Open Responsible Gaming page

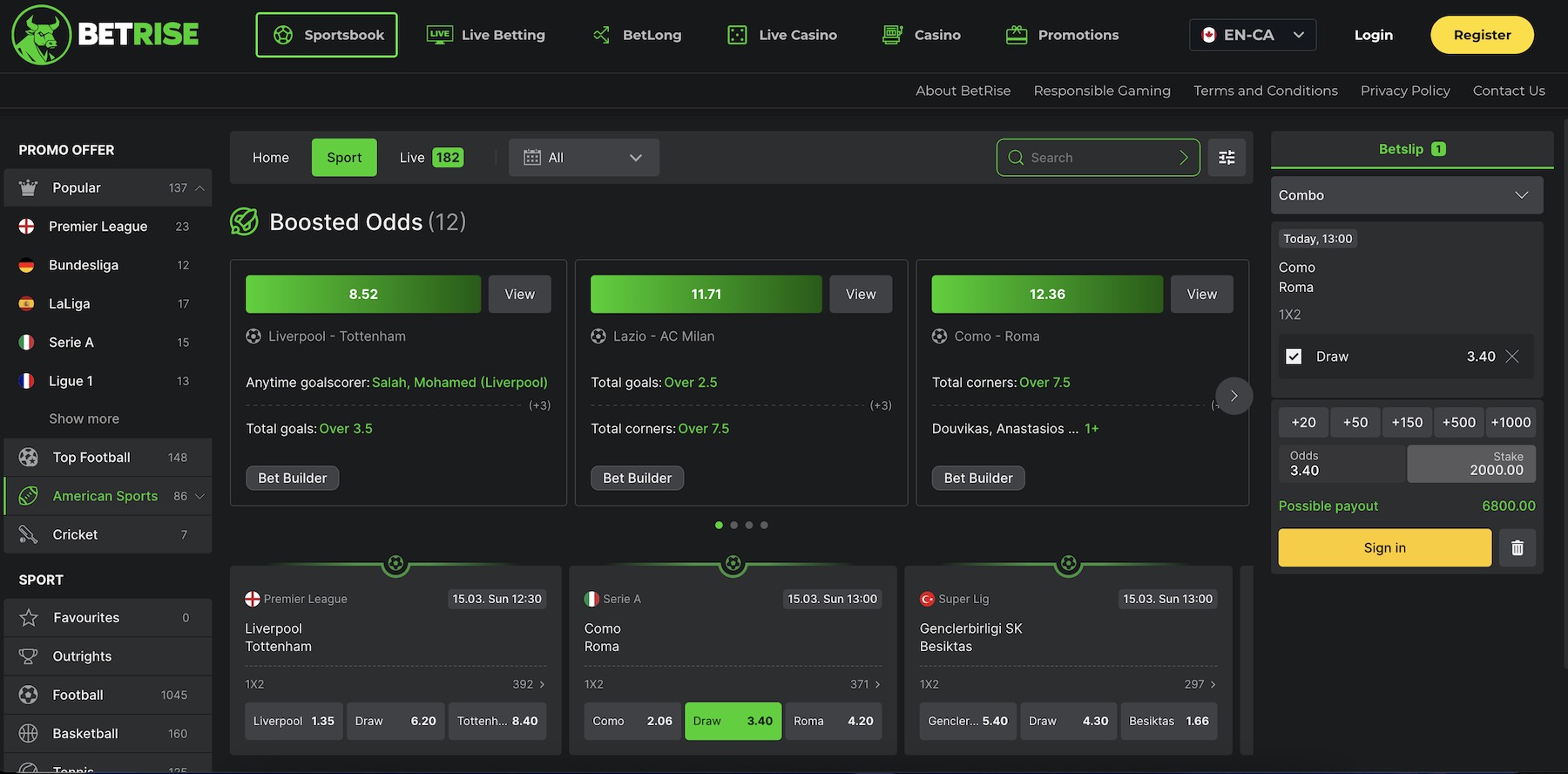coord(1102,91)
